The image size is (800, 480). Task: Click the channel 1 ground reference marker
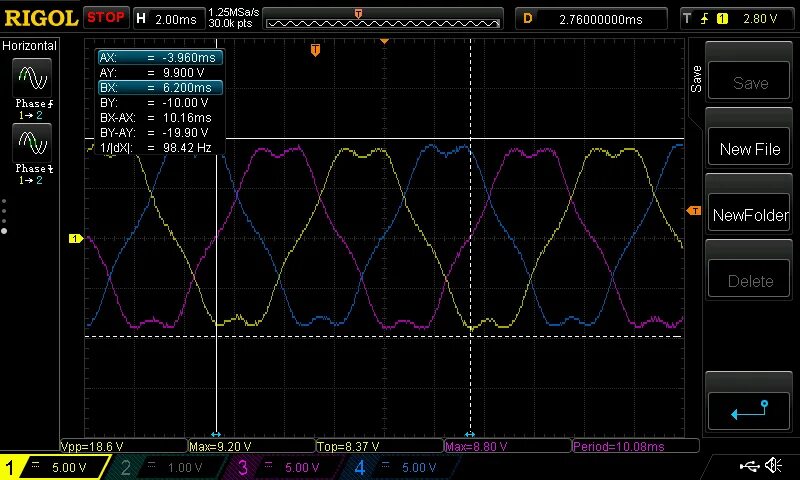coord(76,238)
